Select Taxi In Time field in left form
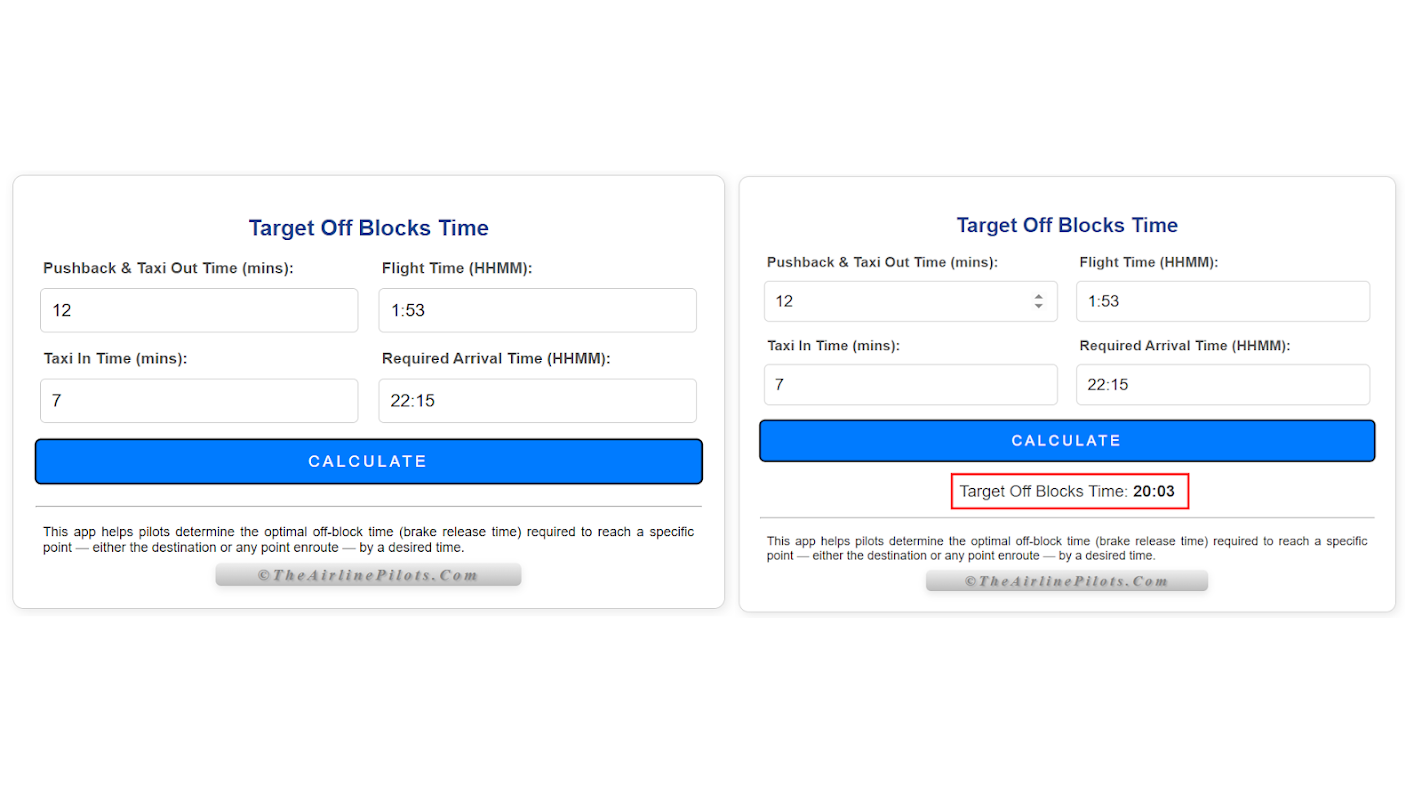 (x=199, y=400)
